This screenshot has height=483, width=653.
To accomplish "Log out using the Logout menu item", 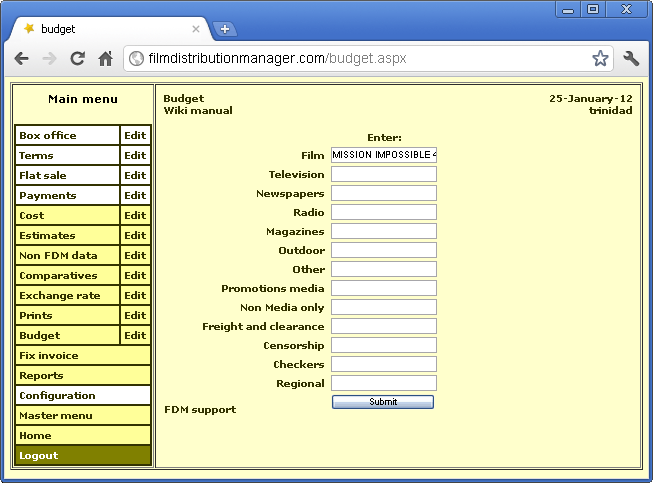I will coord(82,456).
